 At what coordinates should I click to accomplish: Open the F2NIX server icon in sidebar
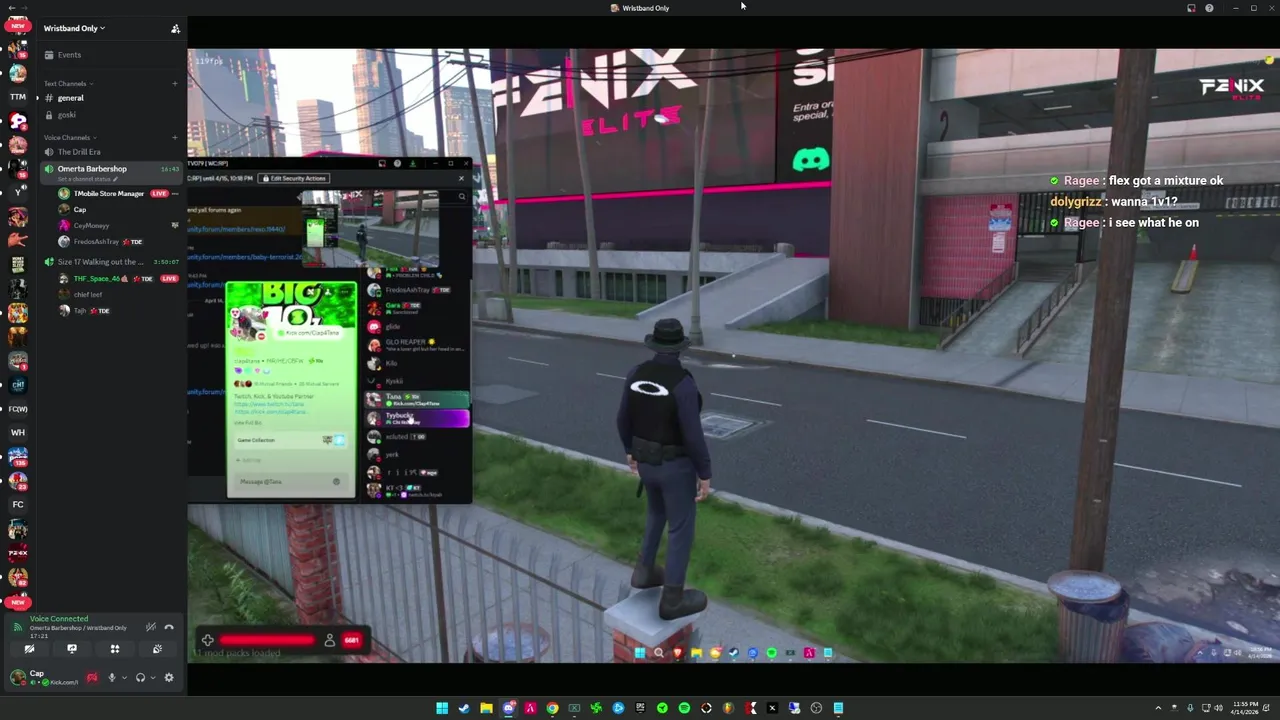pos(18,553)
